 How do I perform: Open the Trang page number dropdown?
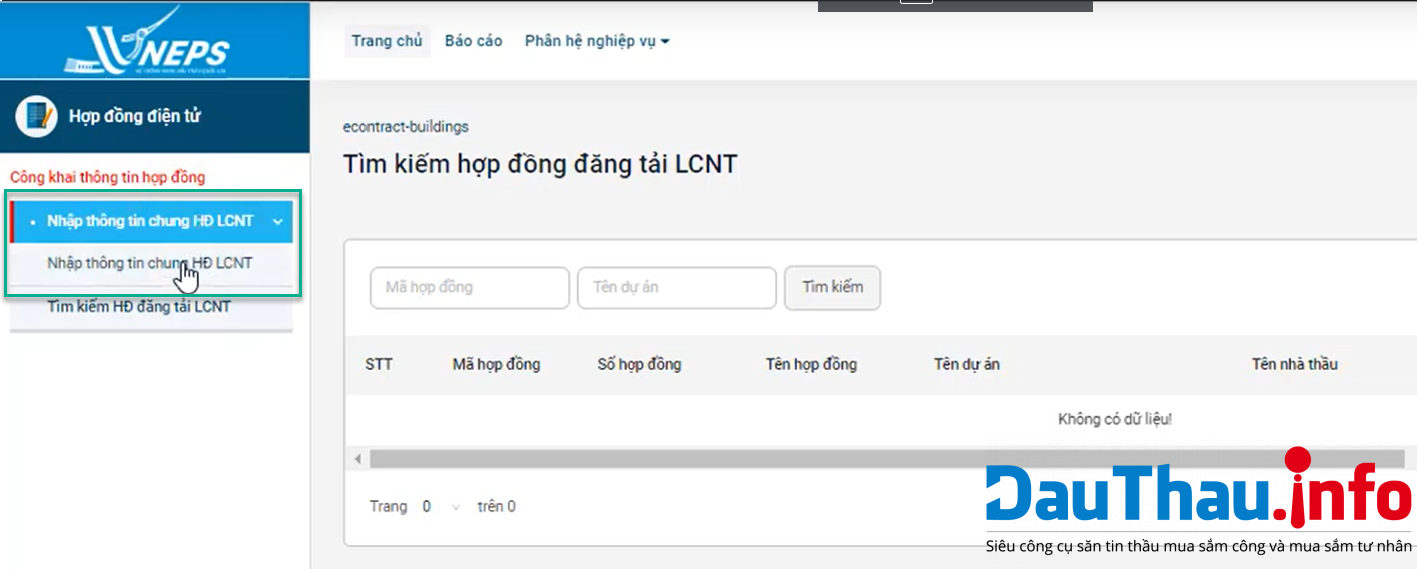[x=440, y=507]
